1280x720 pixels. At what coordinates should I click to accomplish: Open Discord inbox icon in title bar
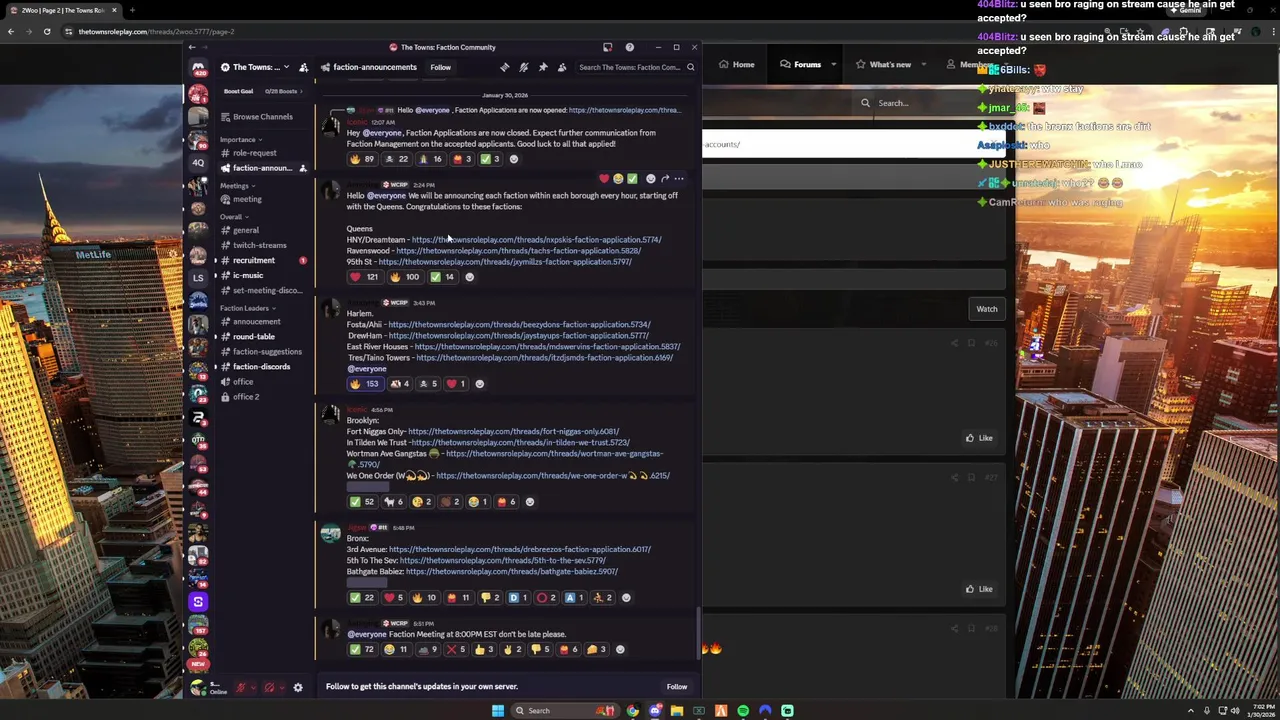click(607, 47)
